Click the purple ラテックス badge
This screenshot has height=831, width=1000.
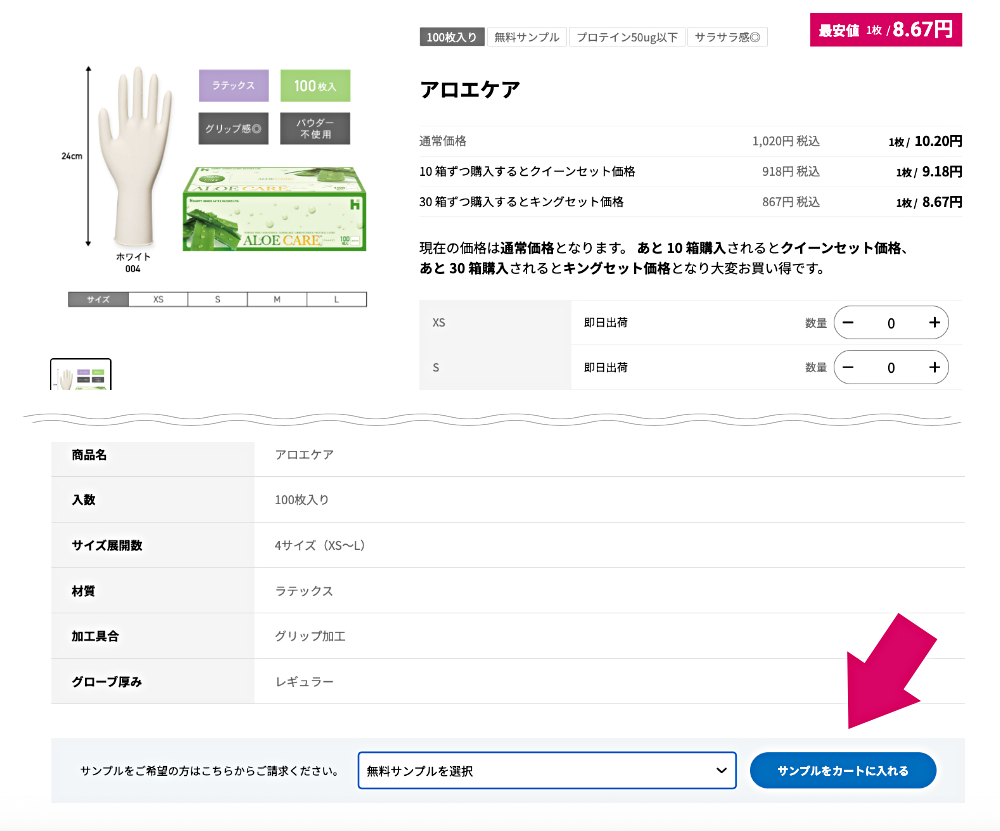point(233,86)
